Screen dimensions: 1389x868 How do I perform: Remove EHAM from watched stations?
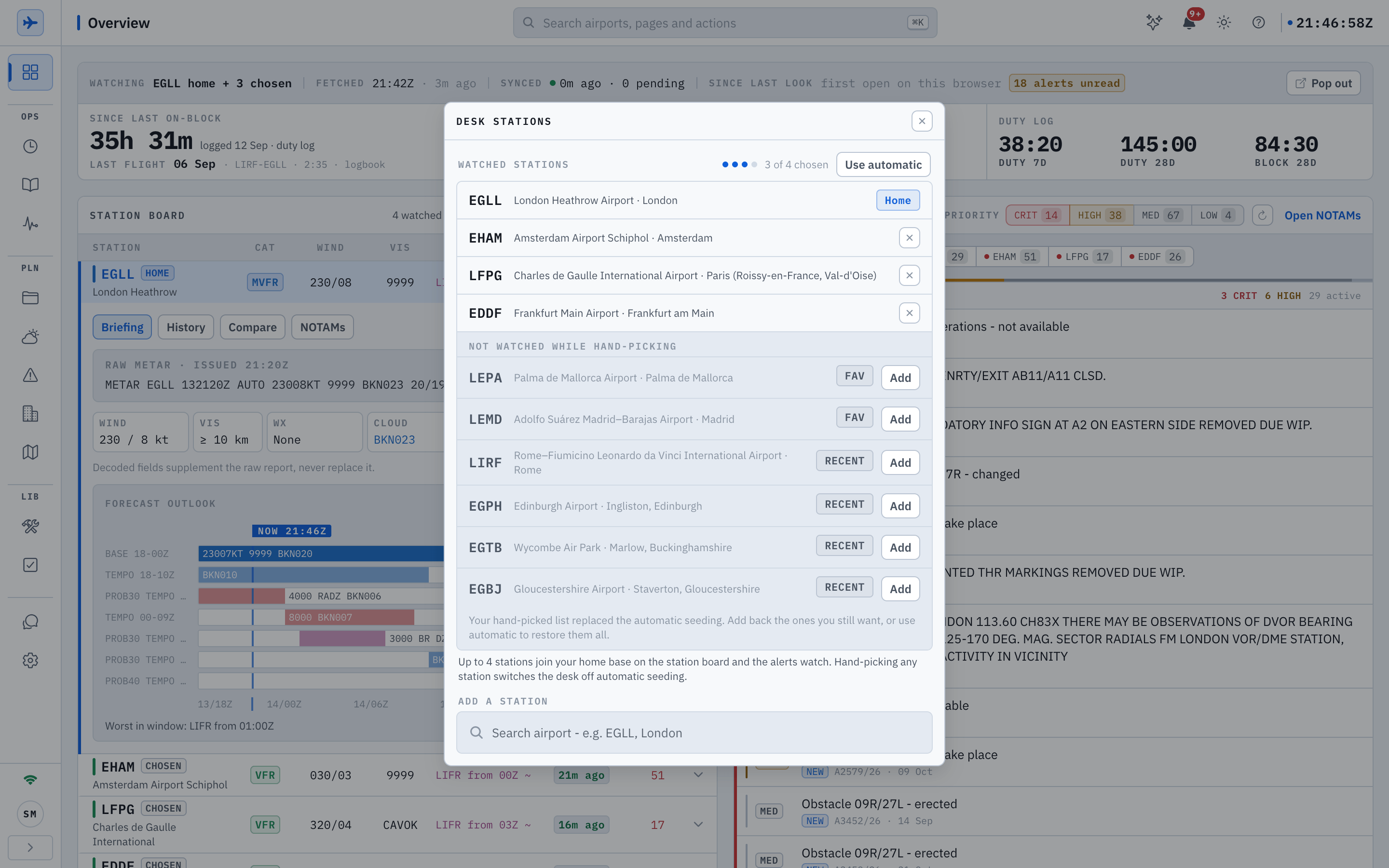point(909,238)
